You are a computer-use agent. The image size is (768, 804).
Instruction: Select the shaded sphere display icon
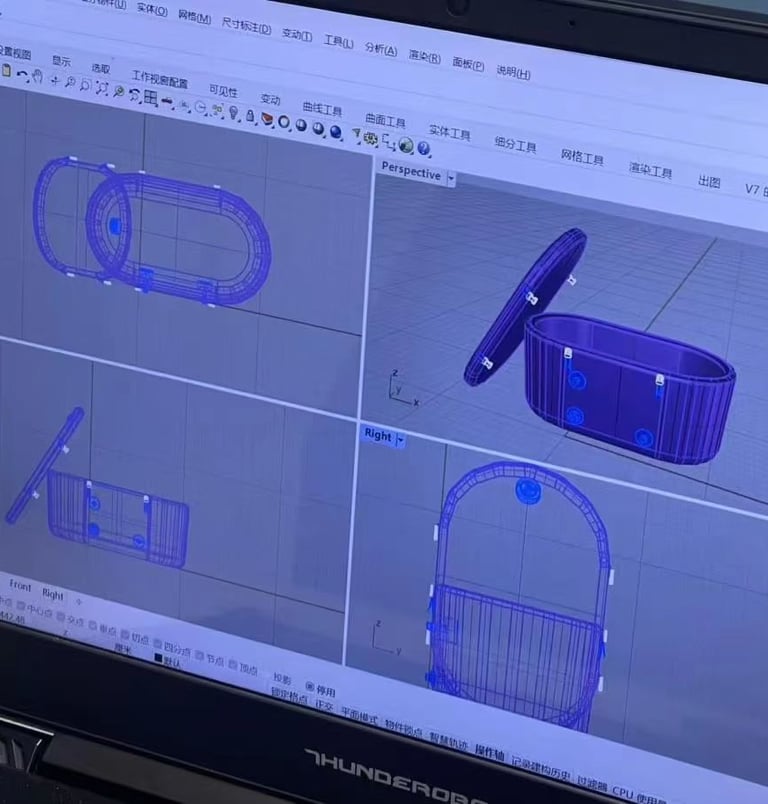[301, 126]
